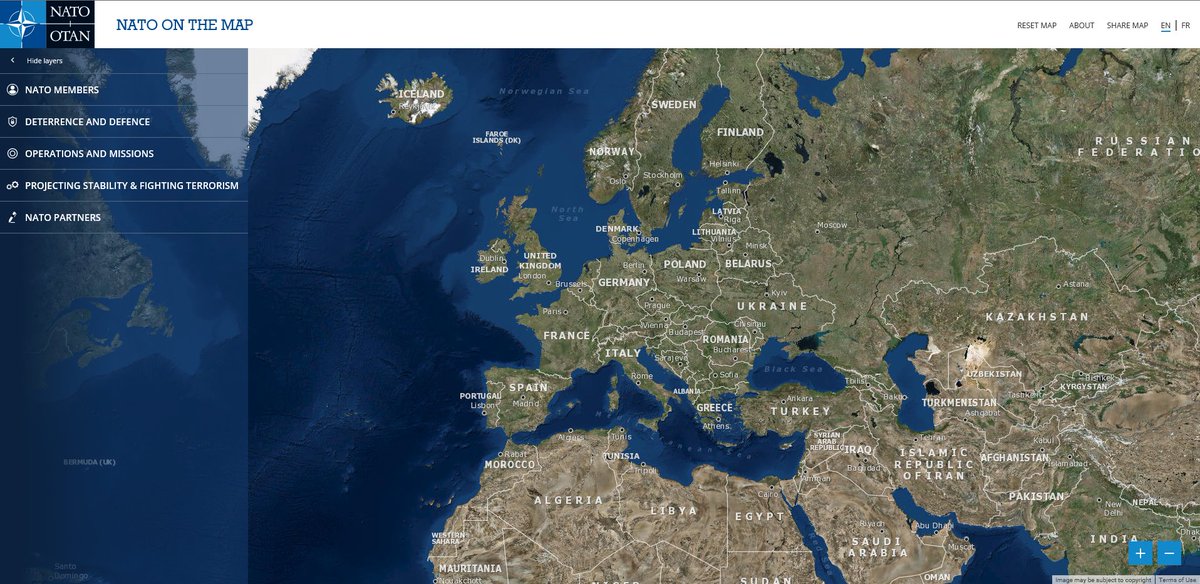1200x584 pixels.
Task: Click the GREECE label on the map
Action: pyautogui.click(x=715, y=408)
